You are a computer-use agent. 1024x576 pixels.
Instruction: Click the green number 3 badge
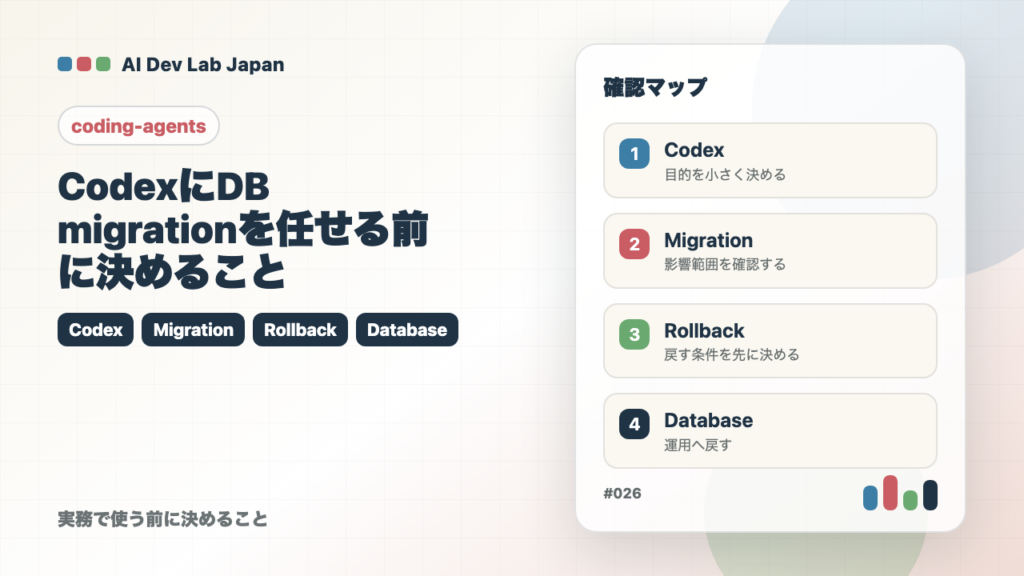click(x=634, y=334)
